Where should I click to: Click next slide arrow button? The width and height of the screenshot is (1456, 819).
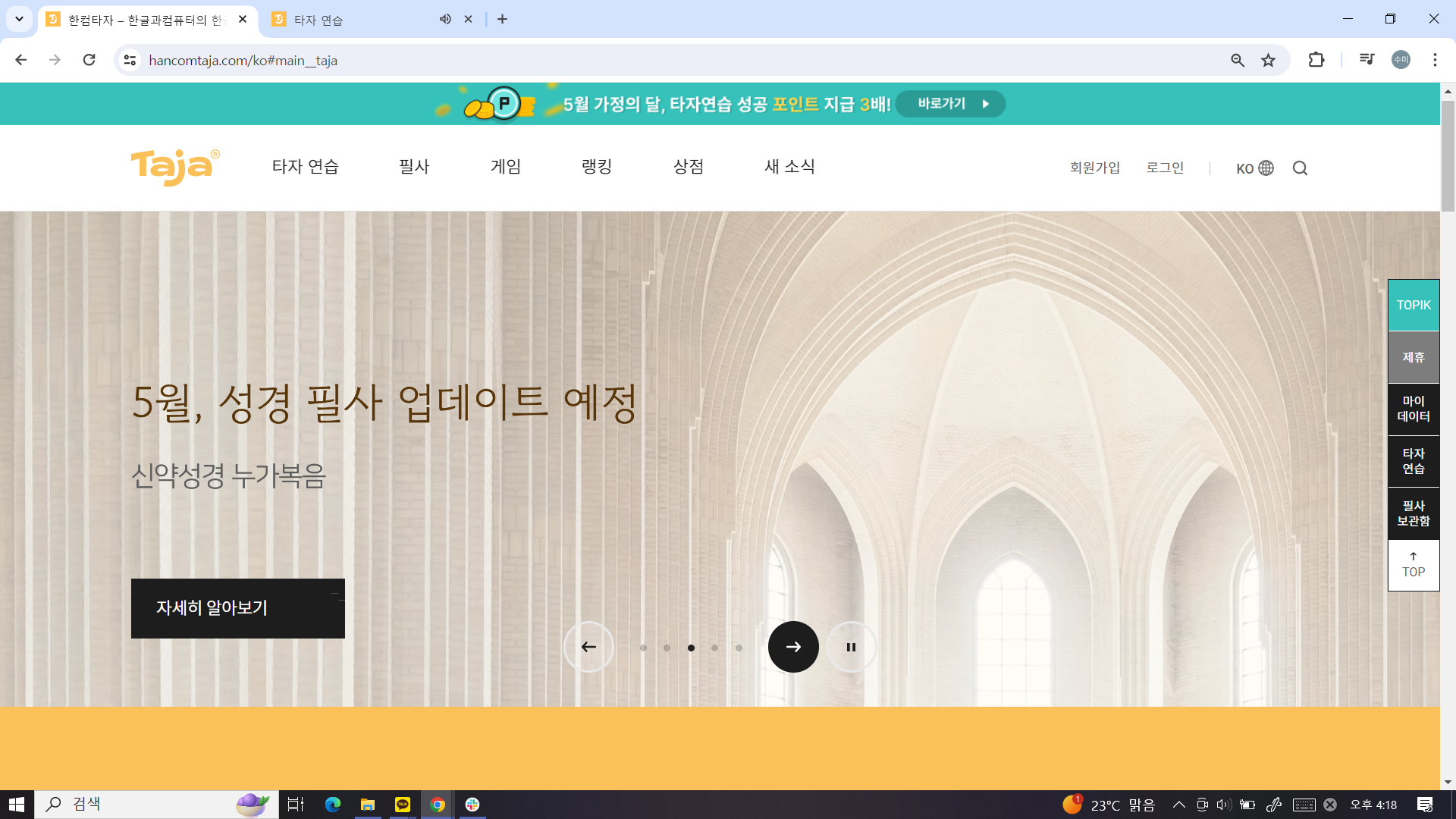[793, 647]
